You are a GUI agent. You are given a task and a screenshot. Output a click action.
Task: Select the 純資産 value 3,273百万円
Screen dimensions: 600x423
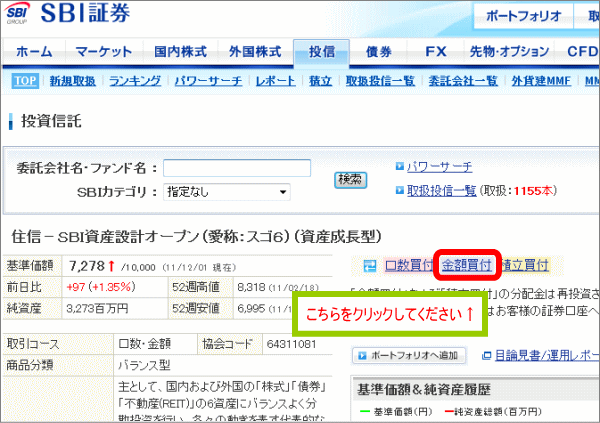(x=97, y=309)
